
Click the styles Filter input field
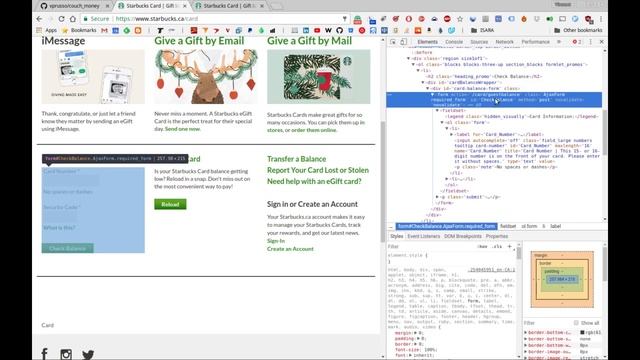pyautogui.click(x=431, y=247)
